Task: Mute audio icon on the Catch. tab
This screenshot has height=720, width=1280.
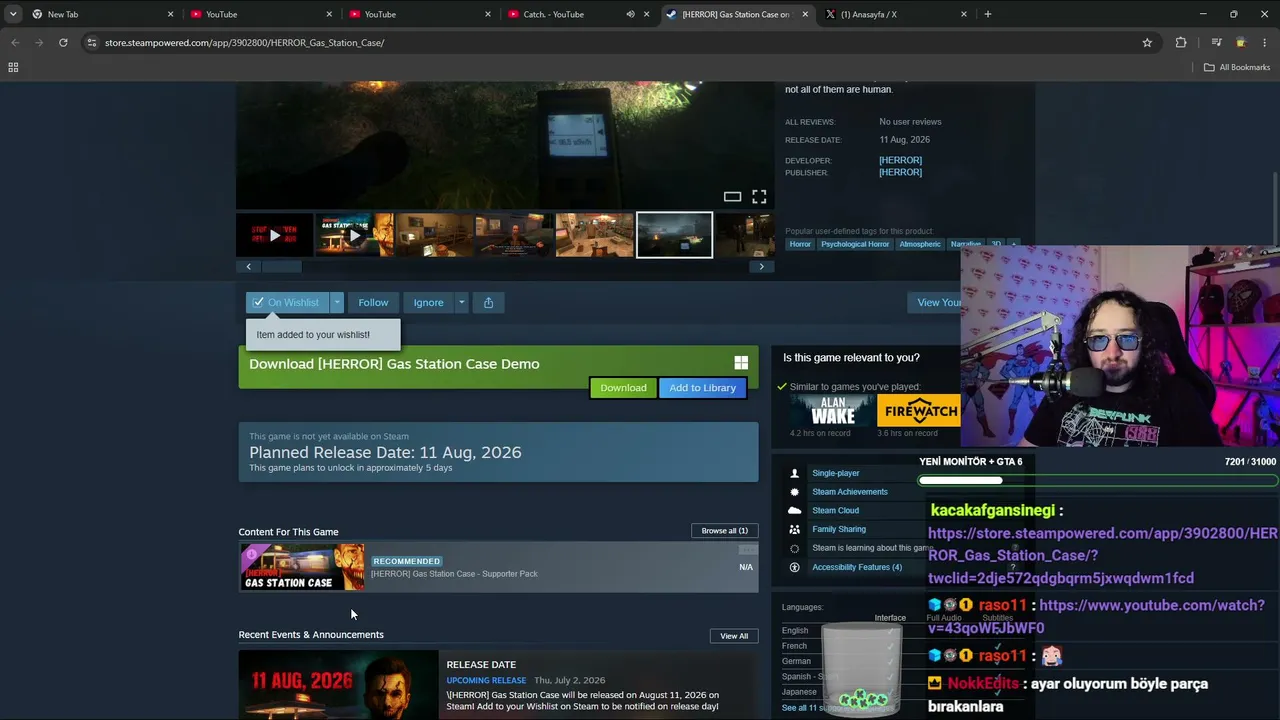Action: tap(630, 14)
